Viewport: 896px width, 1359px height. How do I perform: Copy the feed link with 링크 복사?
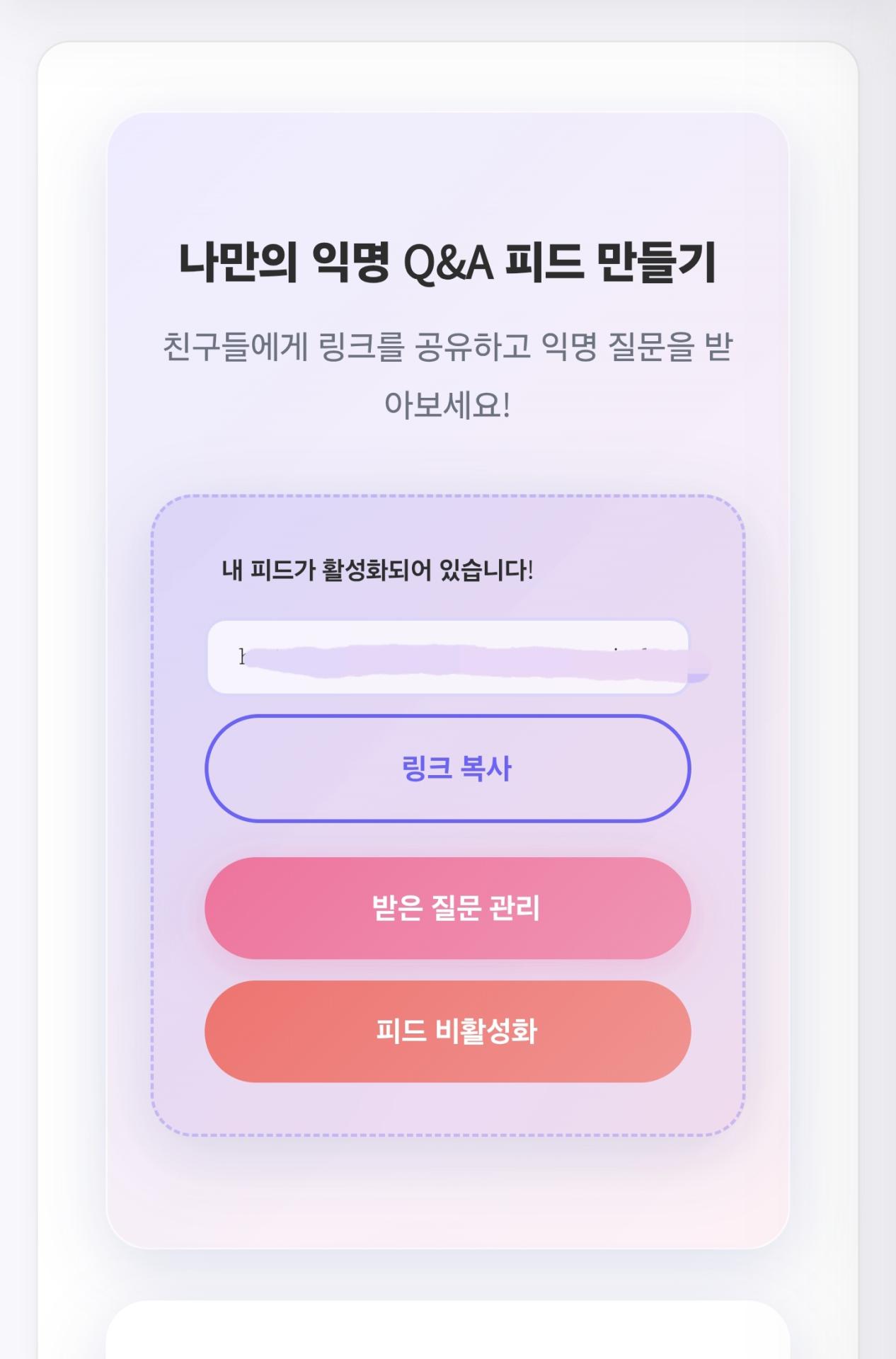coord(447,769)
